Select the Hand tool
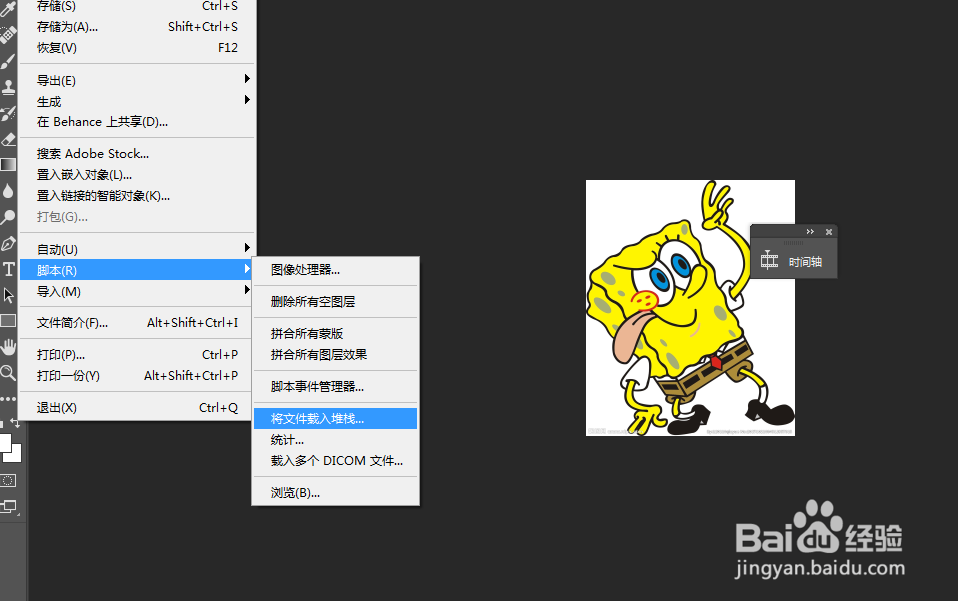The width and height of the screenshot is (958, 601). pos(8,347)
